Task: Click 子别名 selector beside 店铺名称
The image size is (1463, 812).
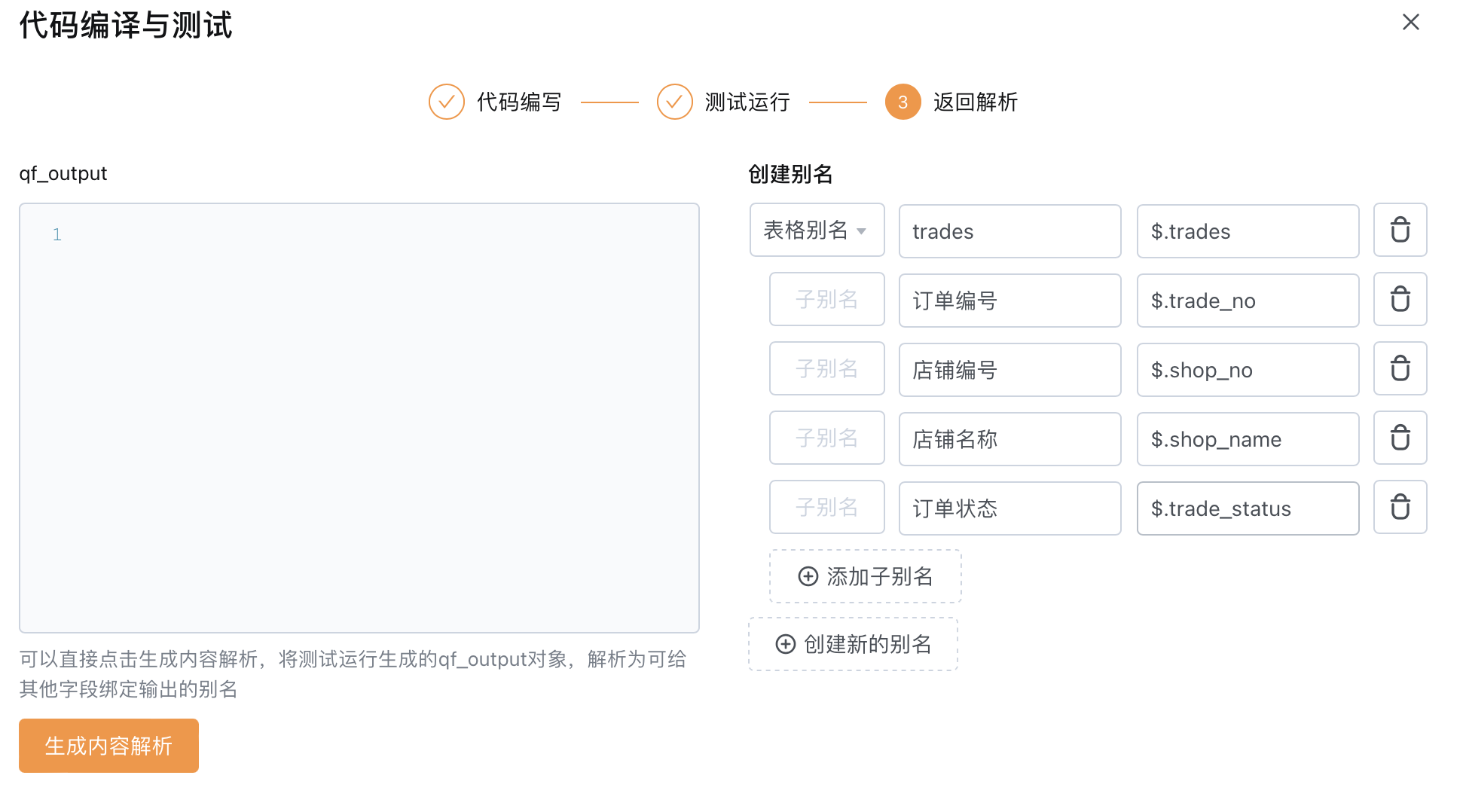Action: click(826, 438)
